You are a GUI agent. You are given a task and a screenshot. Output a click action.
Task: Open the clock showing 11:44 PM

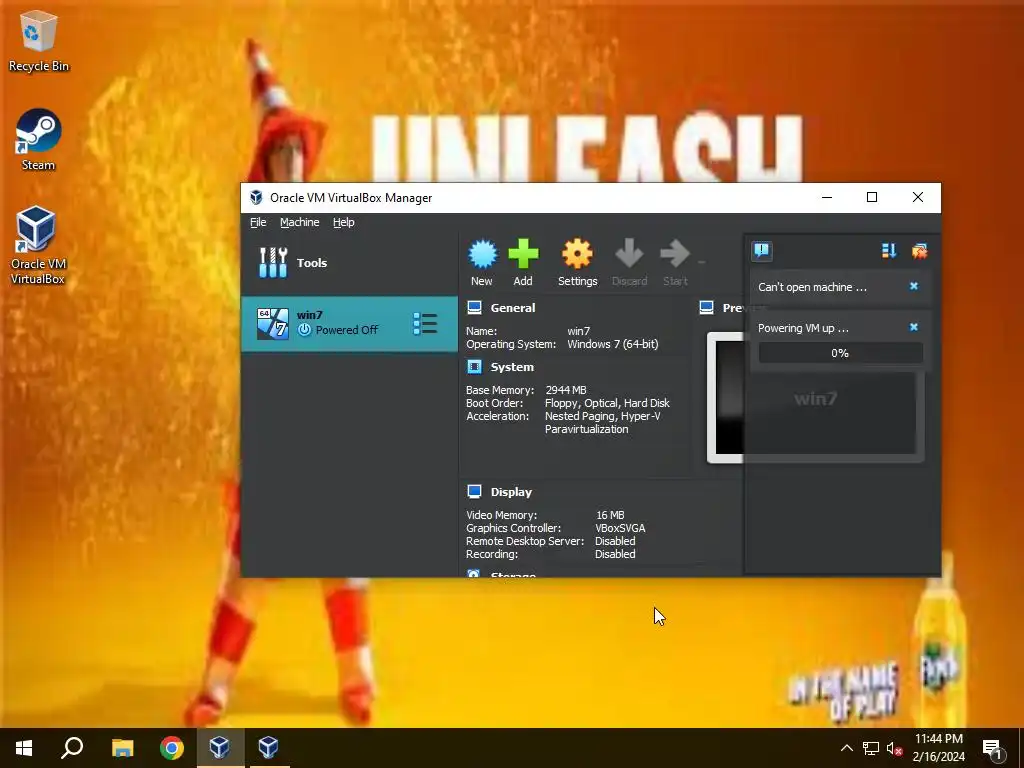[x=938, y=748]
